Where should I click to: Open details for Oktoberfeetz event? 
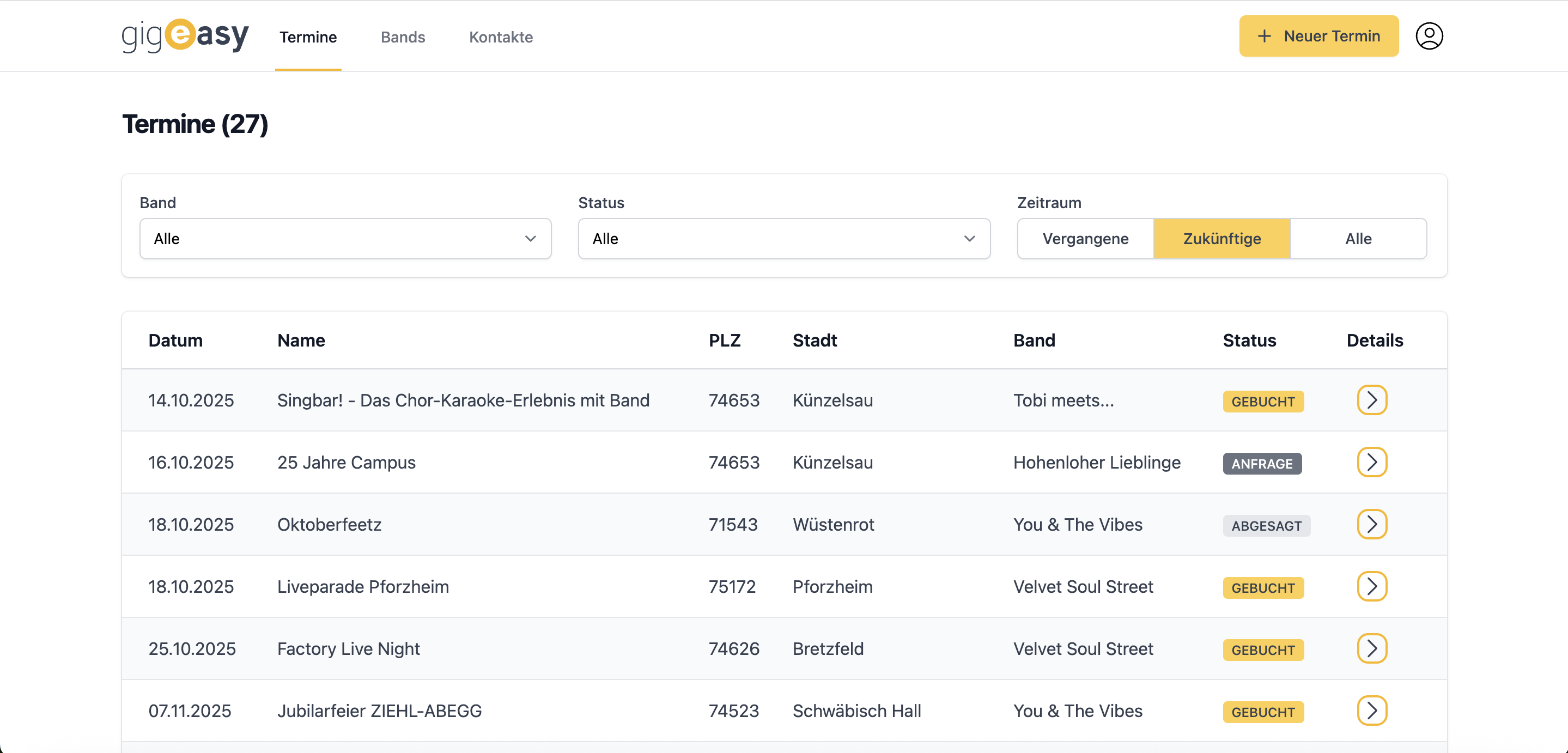coord(1372,524)
